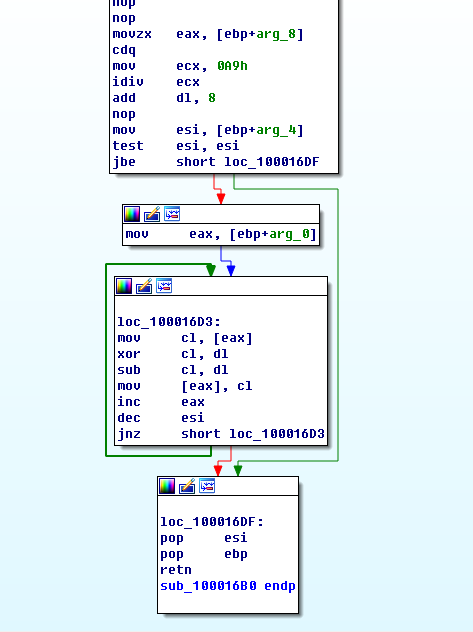Select the 'retn' instruction

coord(176,570)
